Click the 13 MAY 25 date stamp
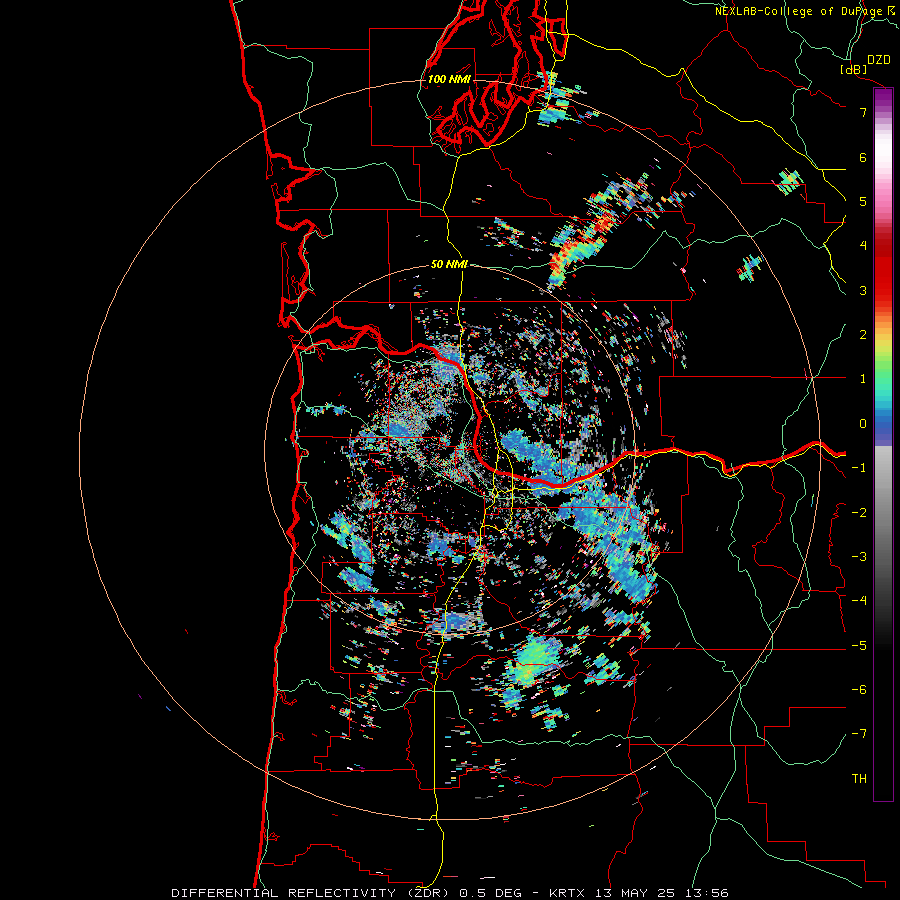 [634, 893]
